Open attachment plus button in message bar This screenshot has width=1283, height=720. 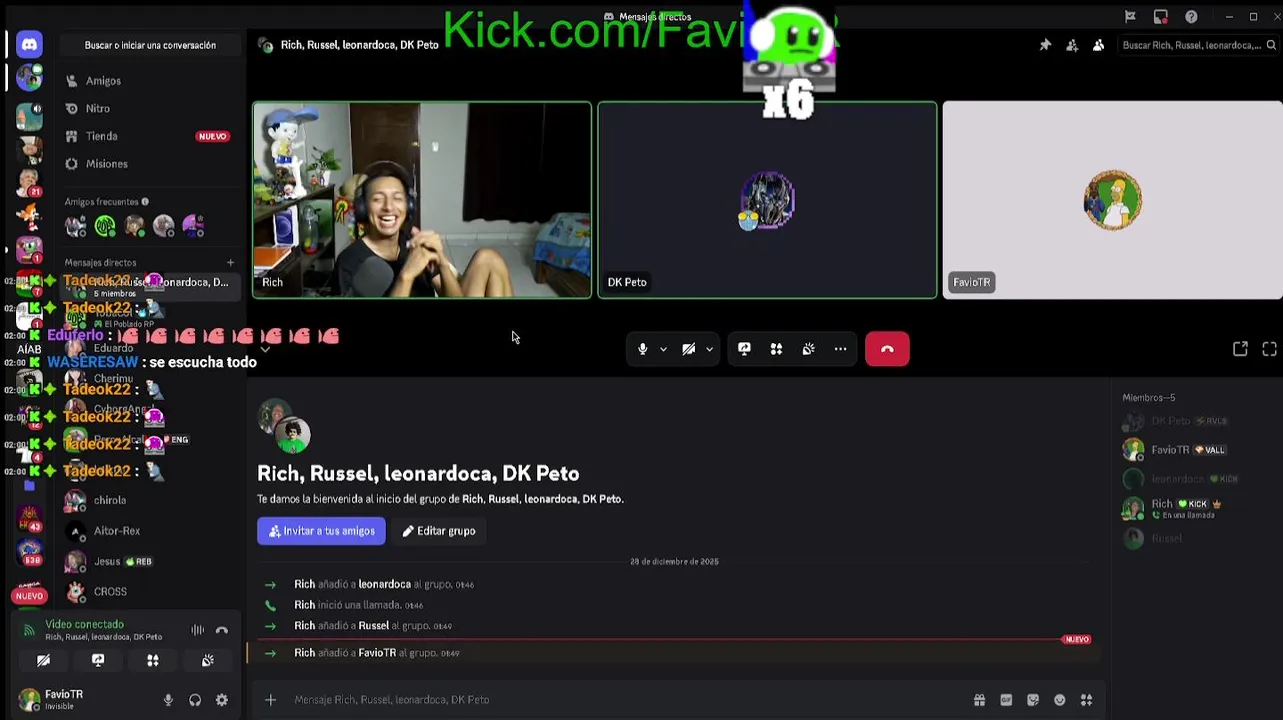(x=270, y=700)
